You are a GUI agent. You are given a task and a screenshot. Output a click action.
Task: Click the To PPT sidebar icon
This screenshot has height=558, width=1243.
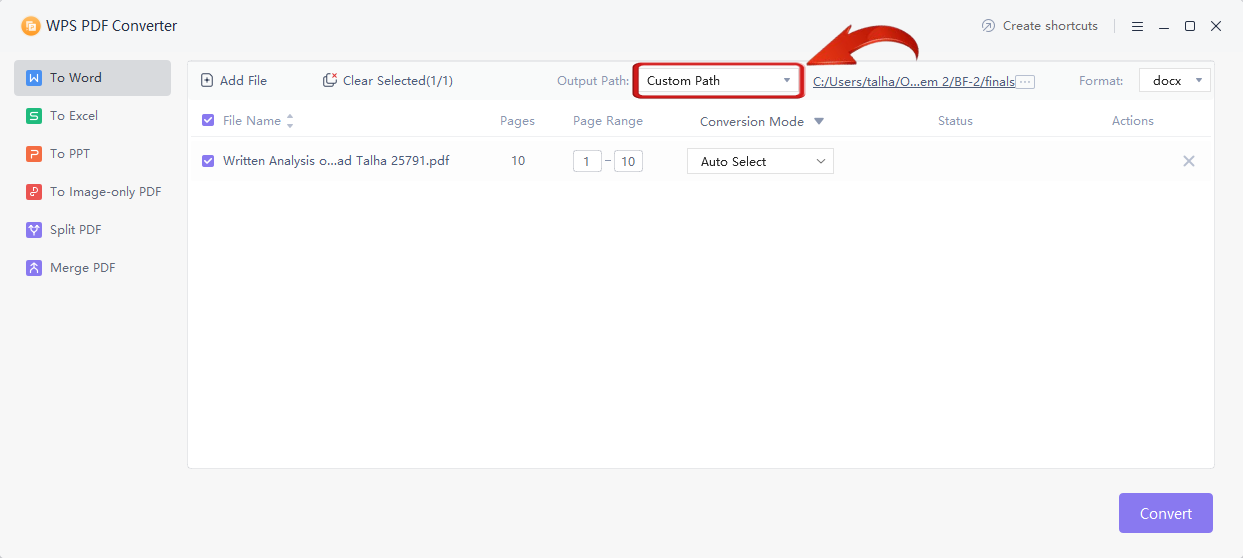[34, 154]
